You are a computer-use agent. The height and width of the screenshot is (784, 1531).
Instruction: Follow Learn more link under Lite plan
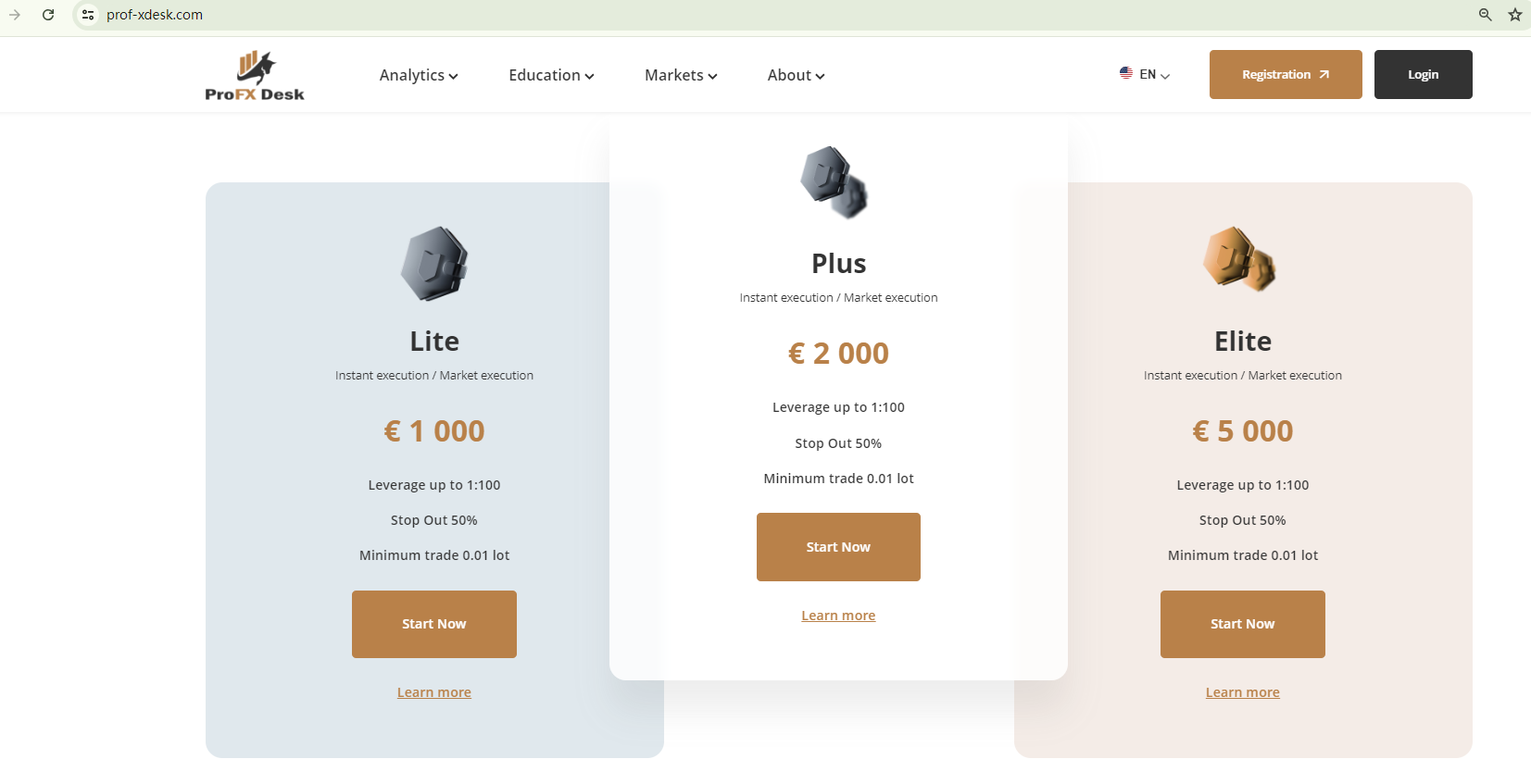(x=434, y=692)
